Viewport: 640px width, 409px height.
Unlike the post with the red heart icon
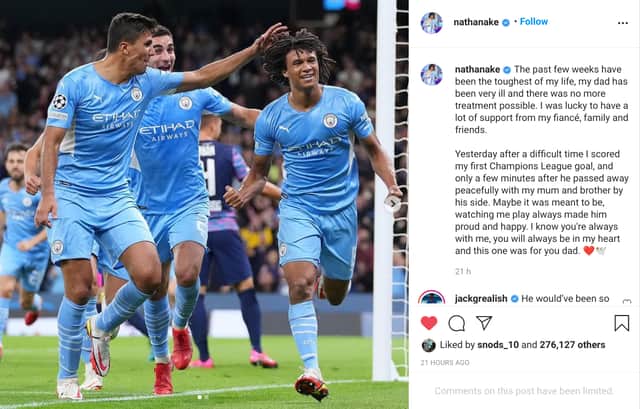[x=429, y=323]
